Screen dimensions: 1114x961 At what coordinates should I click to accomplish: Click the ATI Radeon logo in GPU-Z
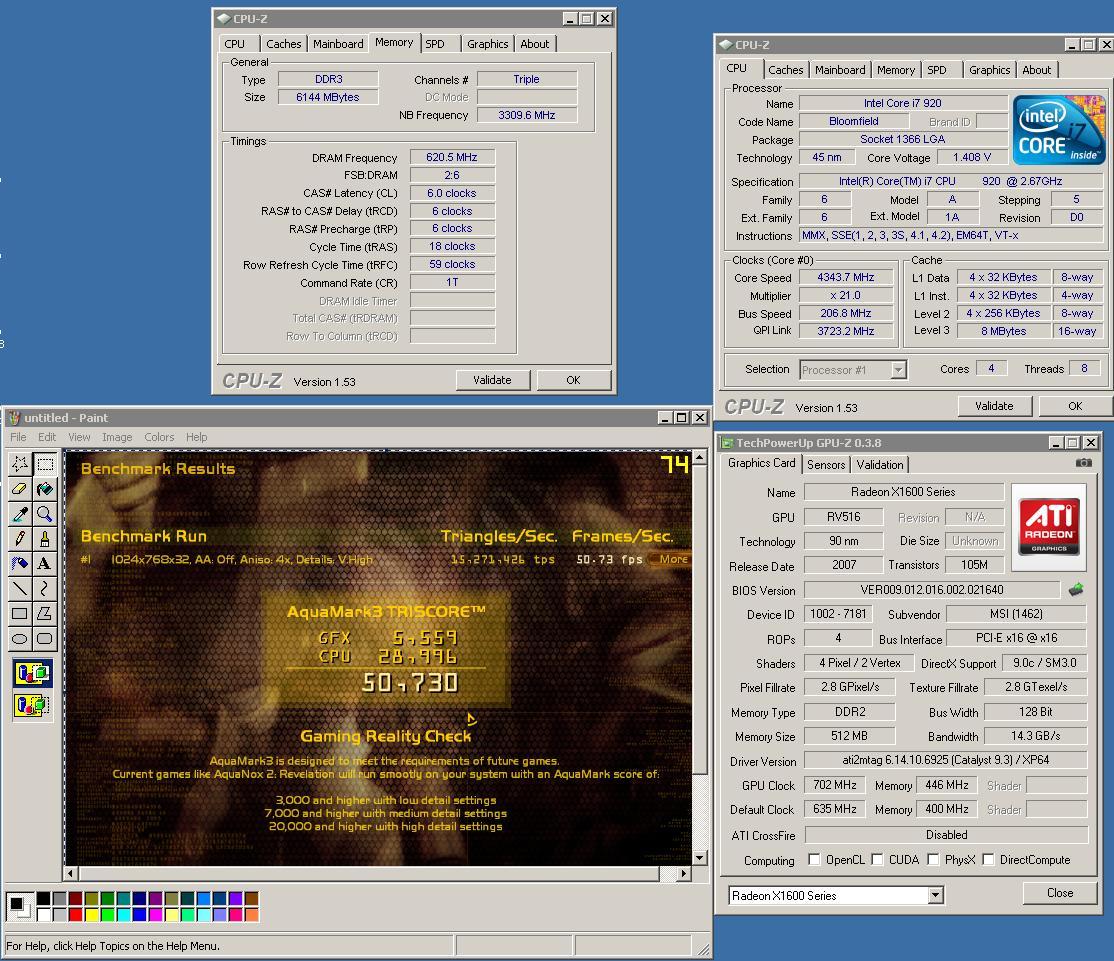tap(1049, 526)
